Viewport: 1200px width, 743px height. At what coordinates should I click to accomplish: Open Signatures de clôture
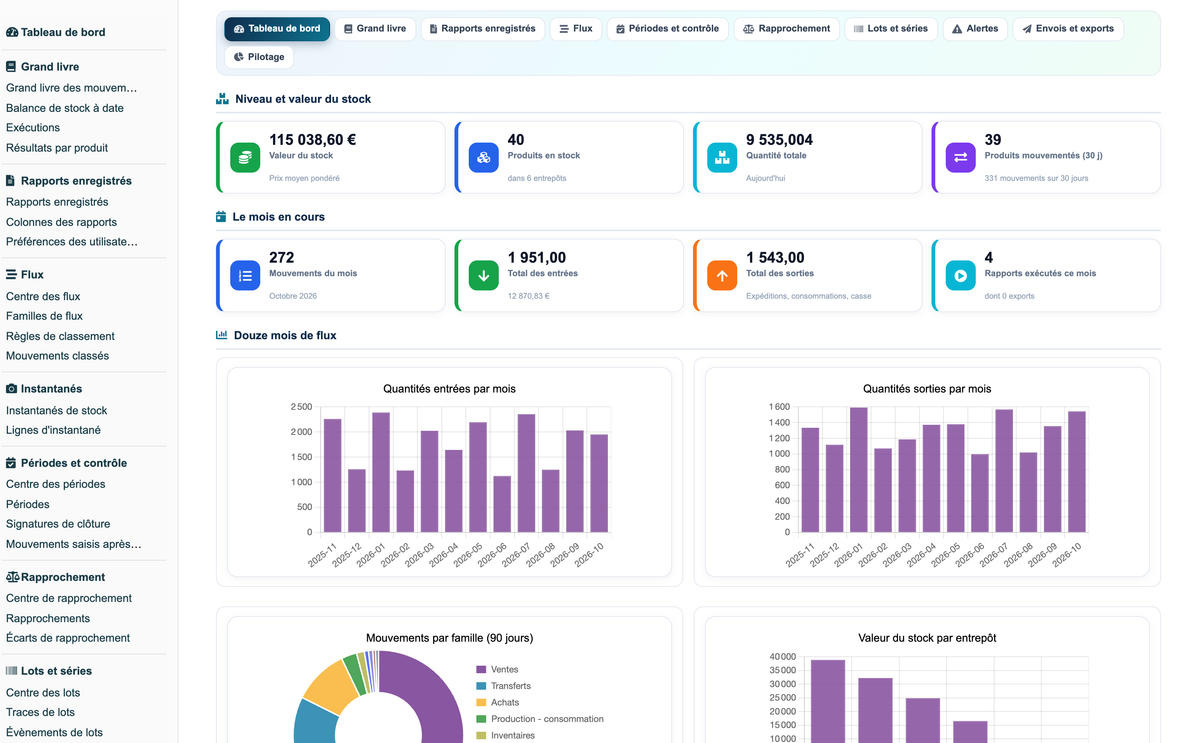click(x=58, y=524)
